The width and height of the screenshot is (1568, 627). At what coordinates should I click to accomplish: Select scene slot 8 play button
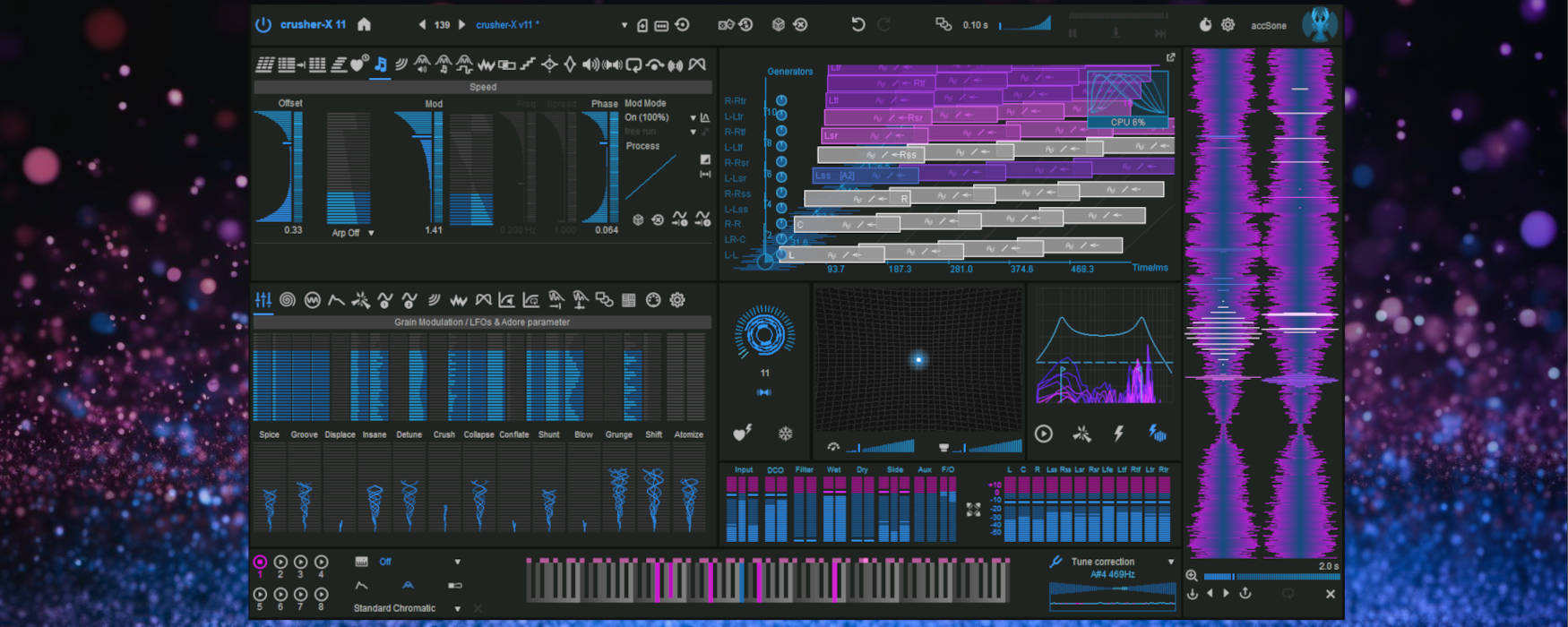[x=322, y=594]
